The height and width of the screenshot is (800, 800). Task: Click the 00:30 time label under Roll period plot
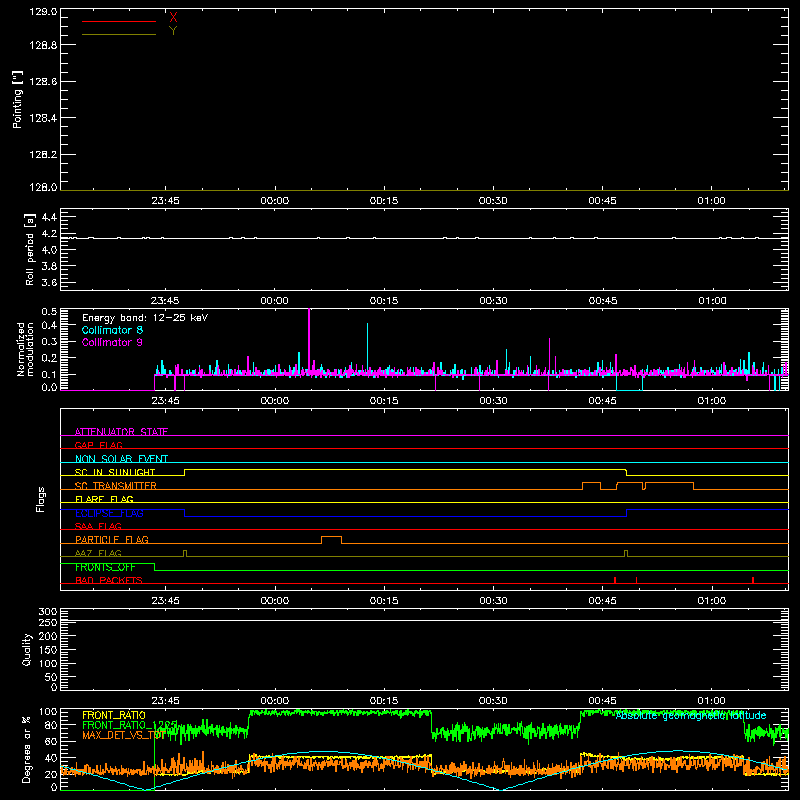coord(493,301)
